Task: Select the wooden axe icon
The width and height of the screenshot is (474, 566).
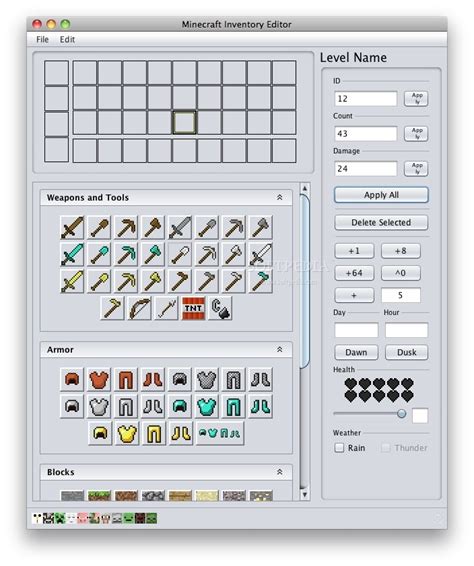Action: pyautogui.click(x=153, y=227)
